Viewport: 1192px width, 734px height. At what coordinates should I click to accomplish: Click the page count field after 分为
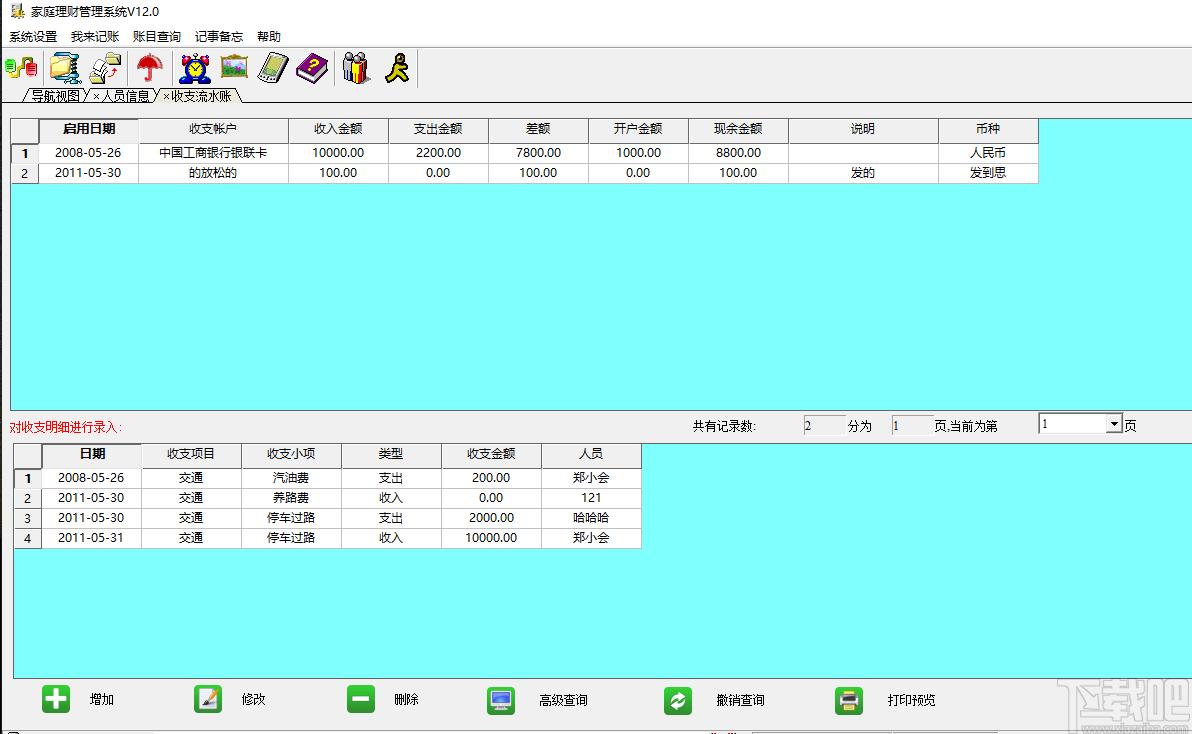[911, 426]
